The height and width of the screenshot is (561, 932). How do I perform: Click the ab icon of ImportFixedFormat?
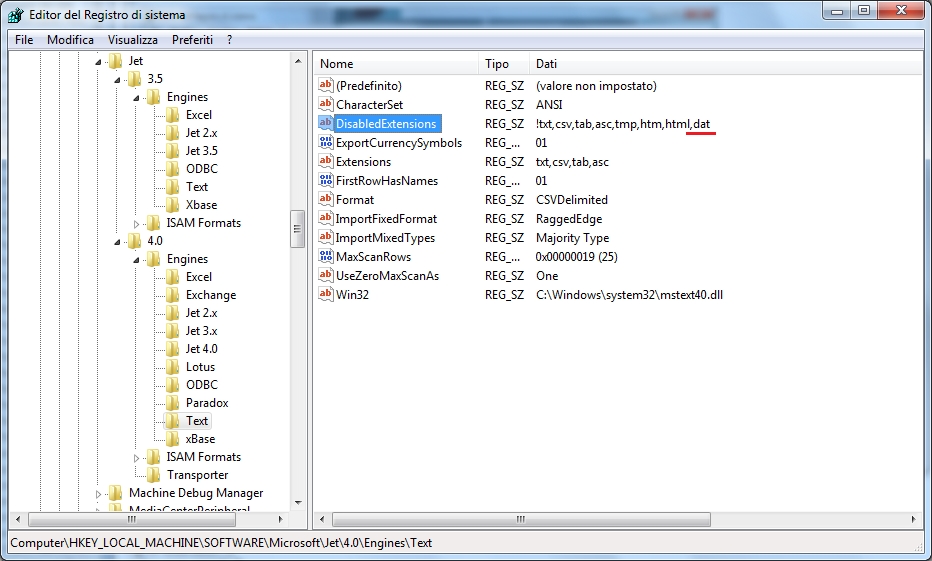coord(326,218)
